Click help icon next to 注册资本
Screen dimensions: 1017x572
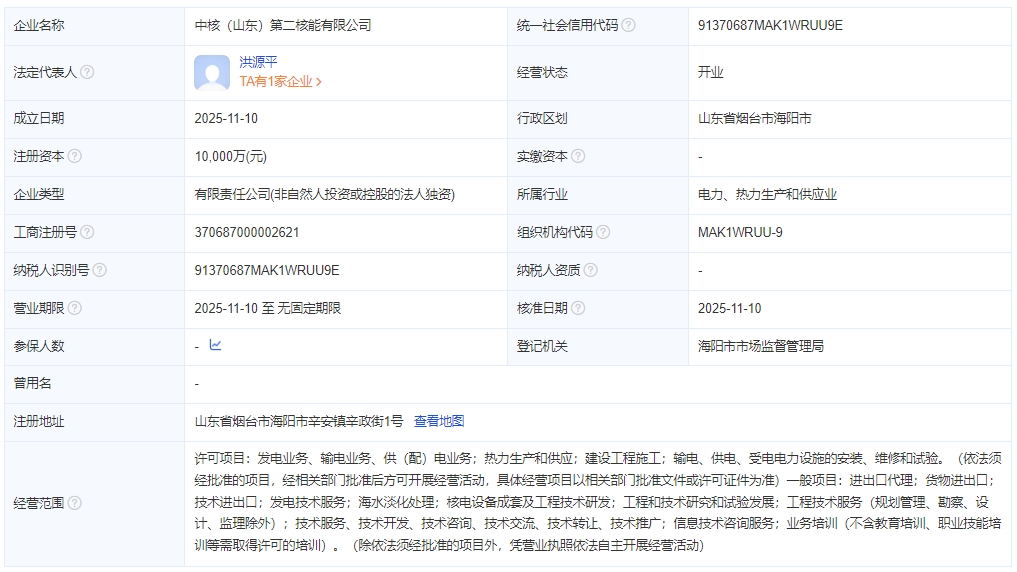[74, 156]
